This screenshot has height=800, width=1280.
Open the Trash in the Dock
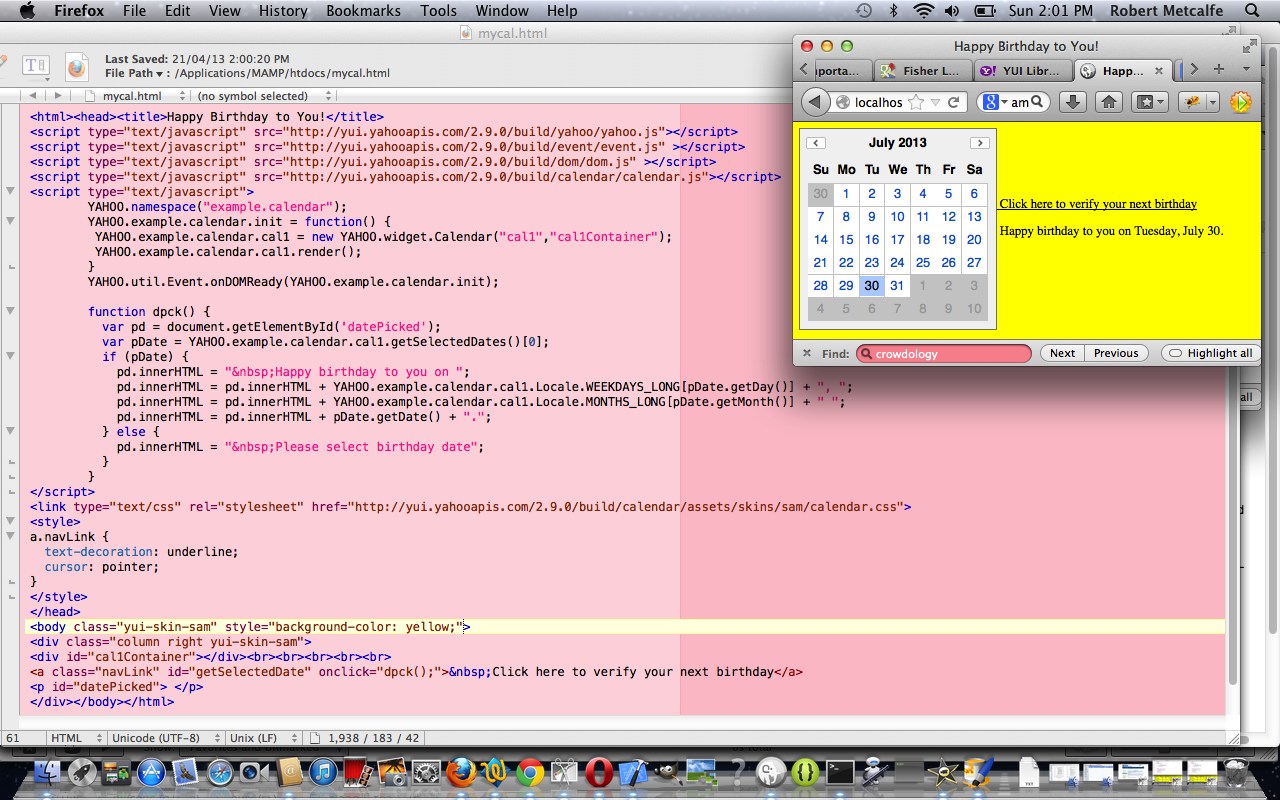click(1236, 772)
